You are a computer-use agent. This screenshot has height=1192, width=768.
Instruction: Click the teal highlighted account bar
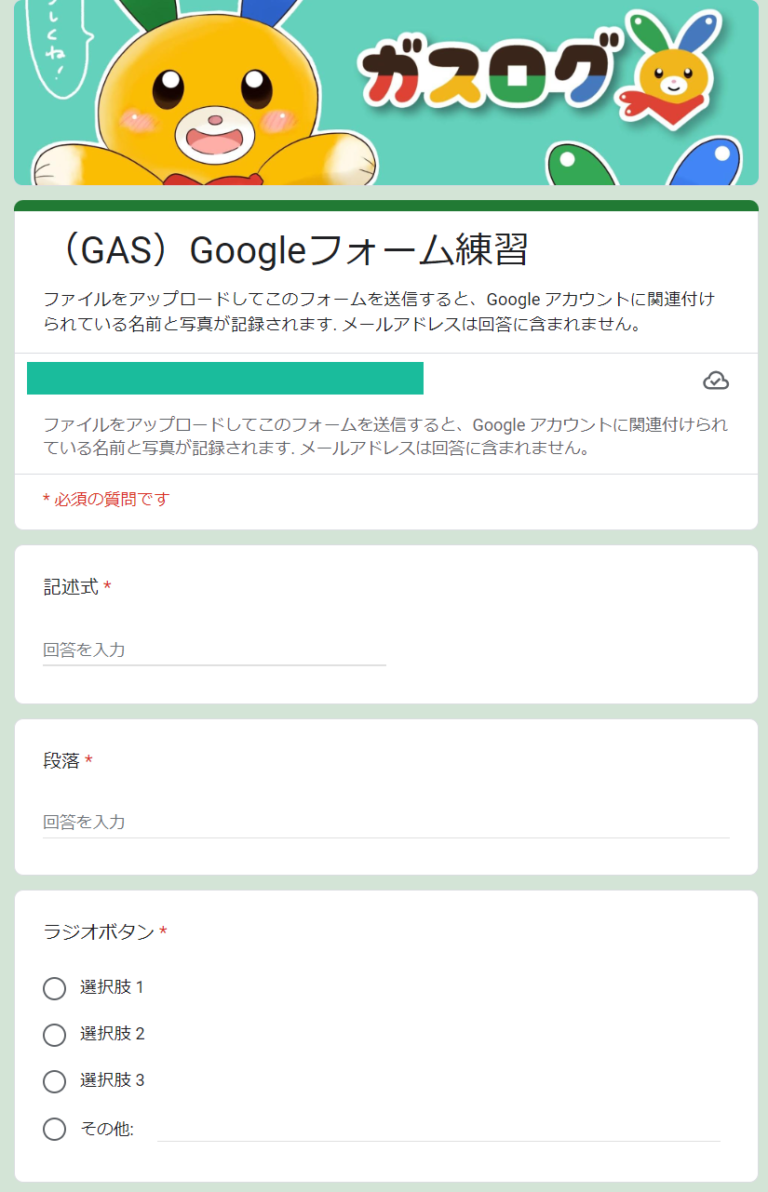(x=225, y=379)
